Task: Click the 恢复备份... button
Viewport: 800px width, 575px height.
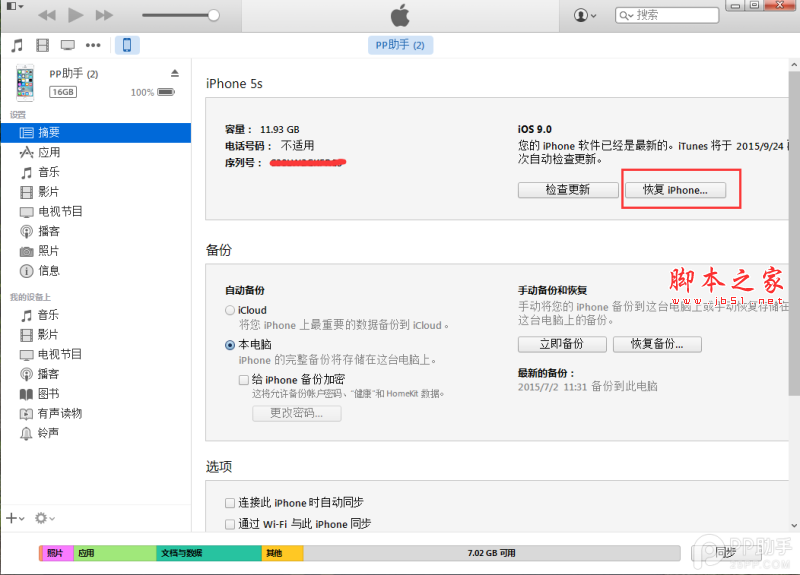Action: point(657,344)
